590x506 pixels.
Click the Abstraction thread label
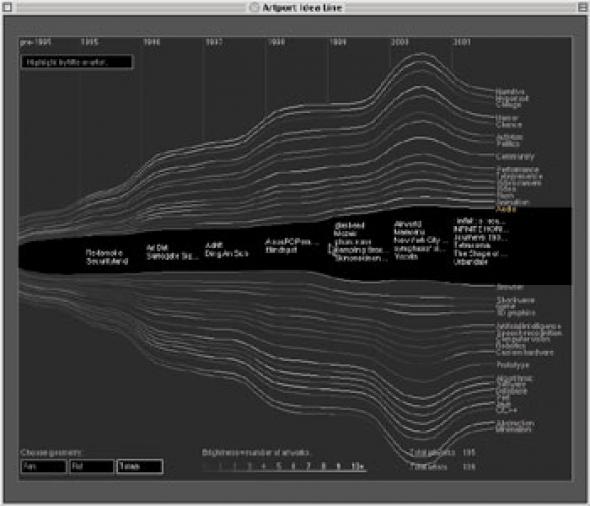[515, 423]
